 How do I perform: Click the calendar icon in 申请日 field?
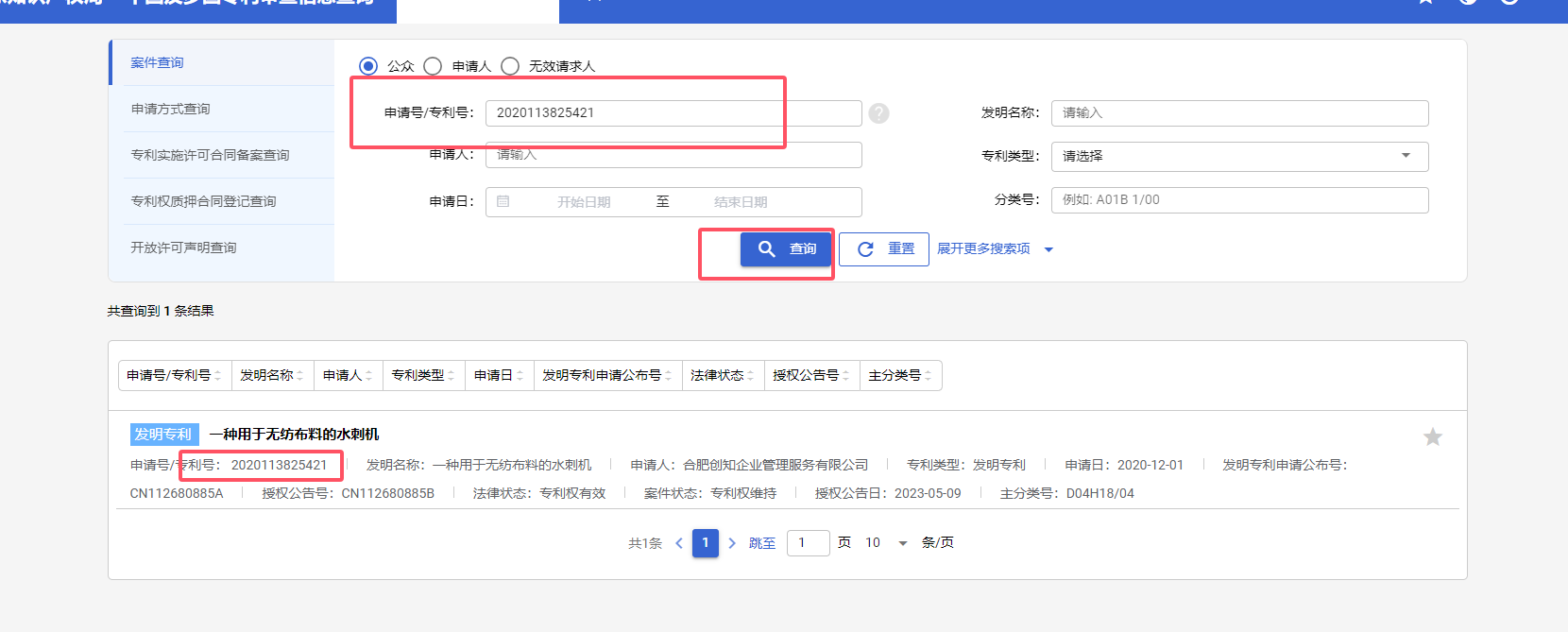[503, 201]
